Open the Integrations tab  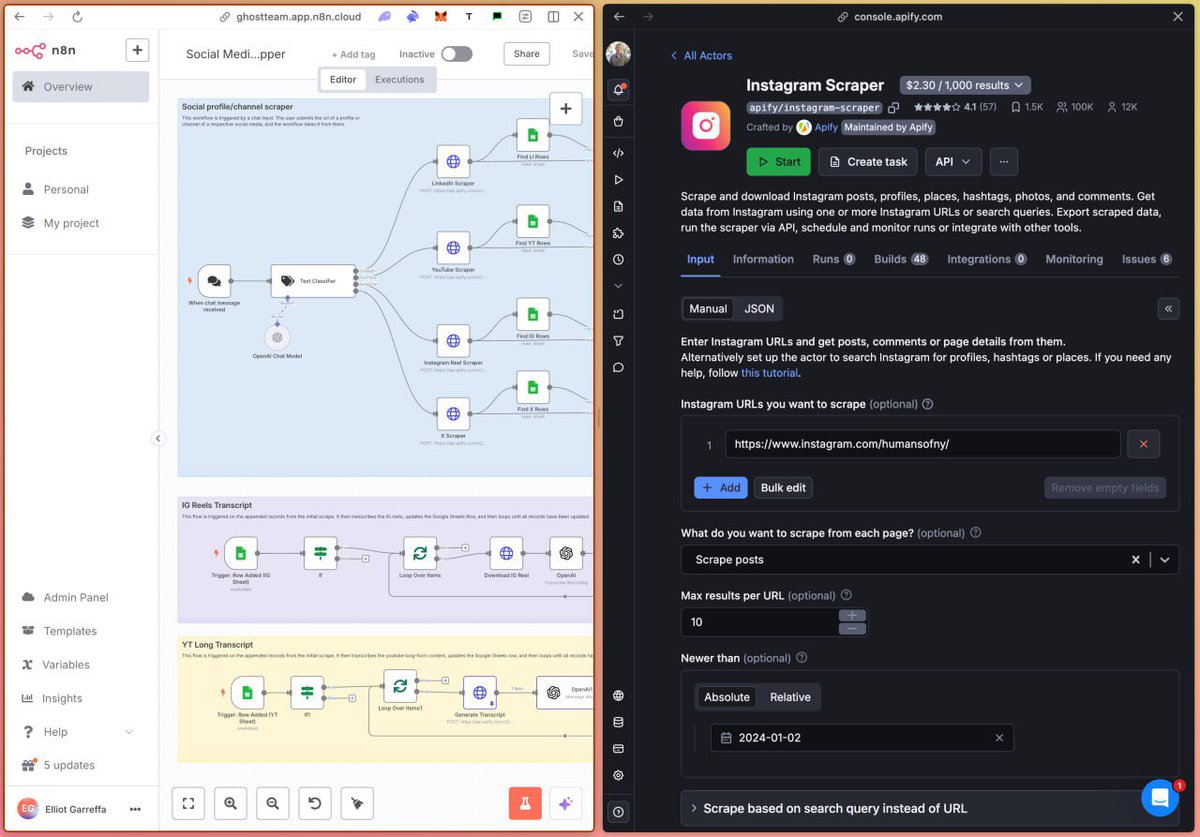987,259
